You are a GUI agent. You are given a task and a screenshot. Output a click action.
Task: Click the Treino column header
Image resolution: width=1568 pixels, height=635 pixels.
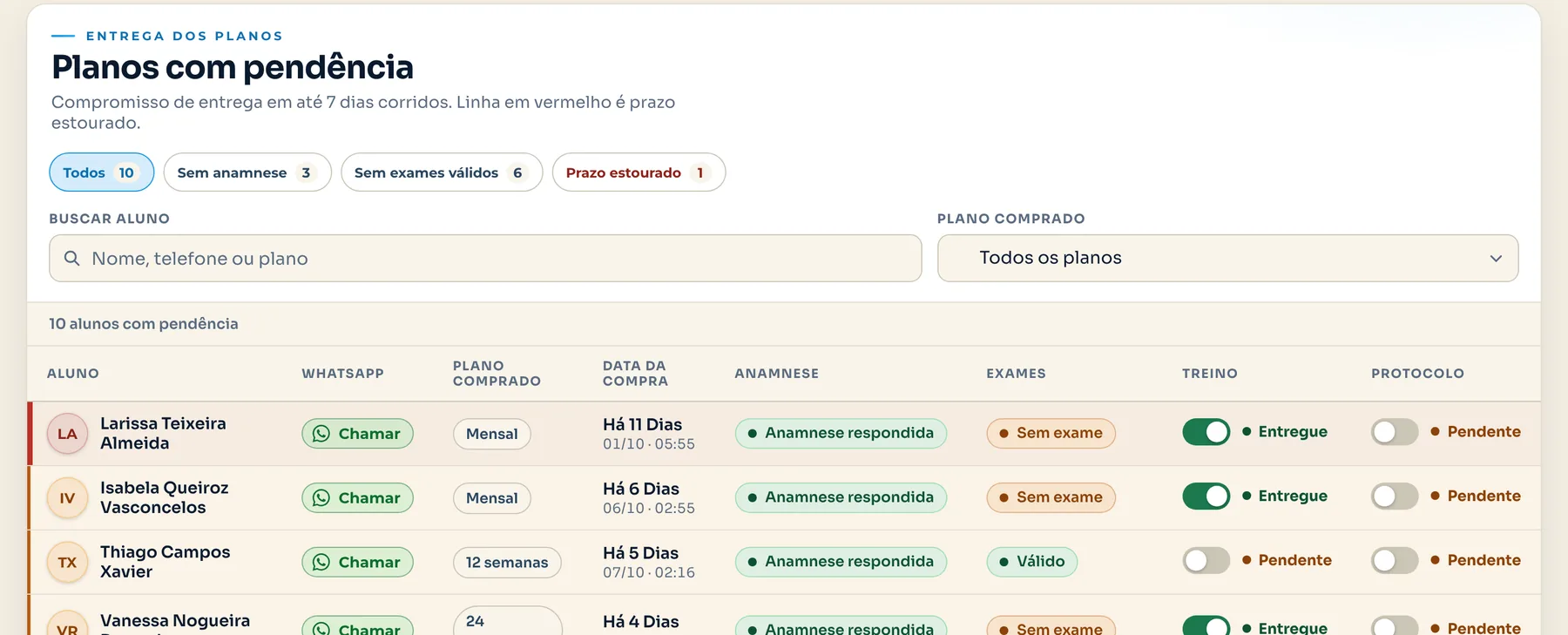[x=1209, y=374]
